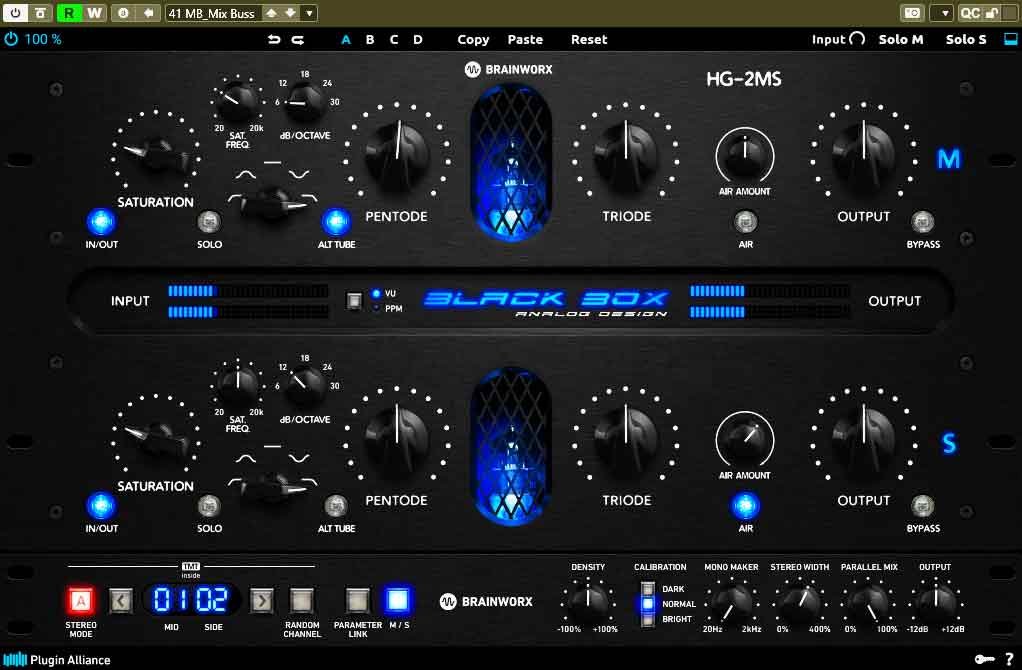Click the RANDOM CHANNEL button
Viewport: 1022px width, 670px height.
pyautogui.click(x=301, y=600)
